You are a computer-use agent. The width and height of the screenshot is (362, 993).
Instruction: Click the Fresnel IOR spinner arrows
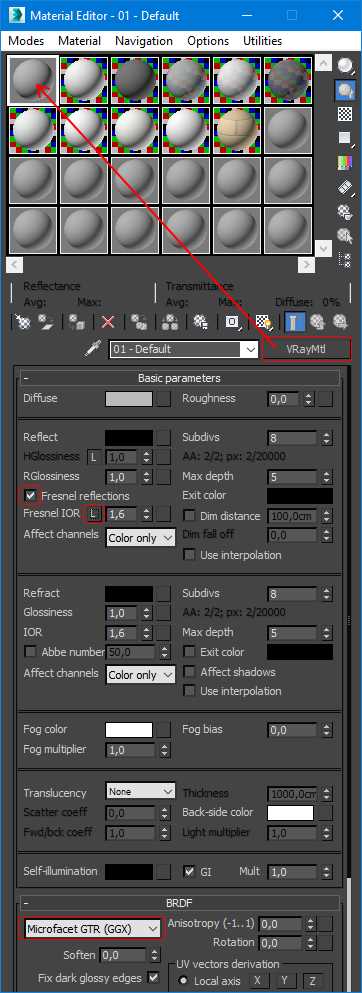coord(147,514)
